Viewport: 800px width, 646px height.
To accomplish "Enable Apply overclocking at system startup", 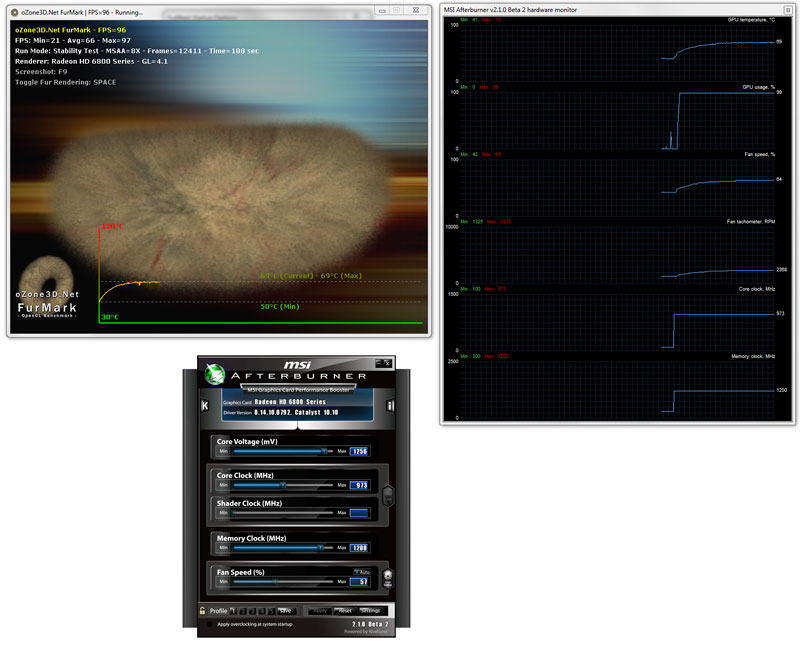I will click(x=210, y=624).
